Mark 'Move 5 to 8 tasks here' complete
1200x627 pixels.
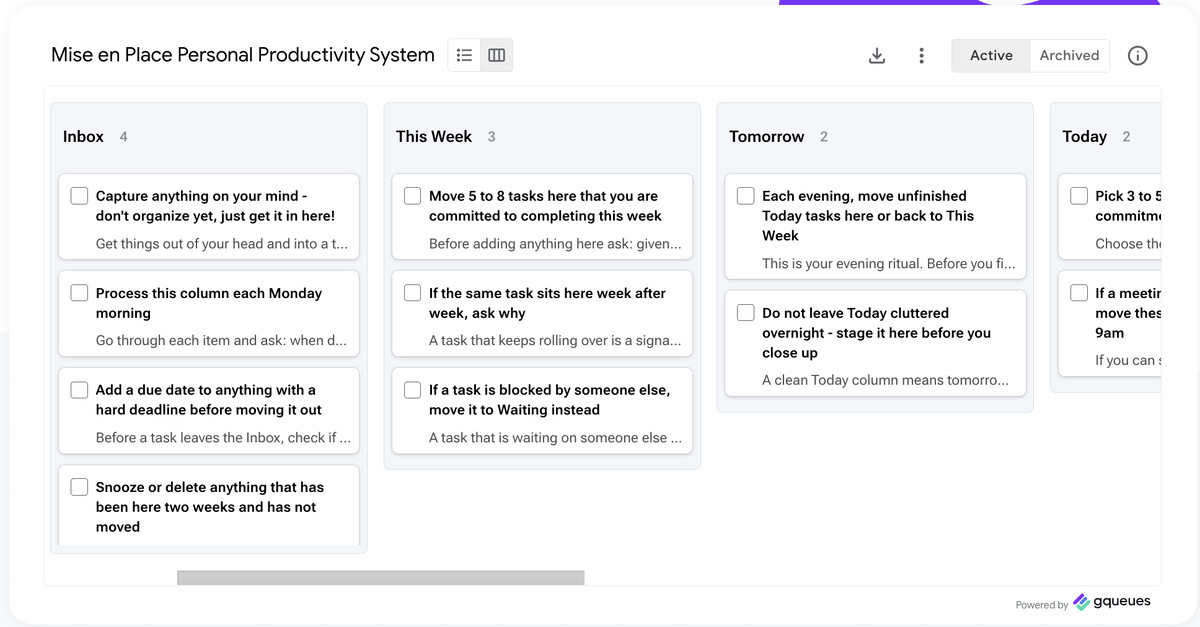[412, 196]
